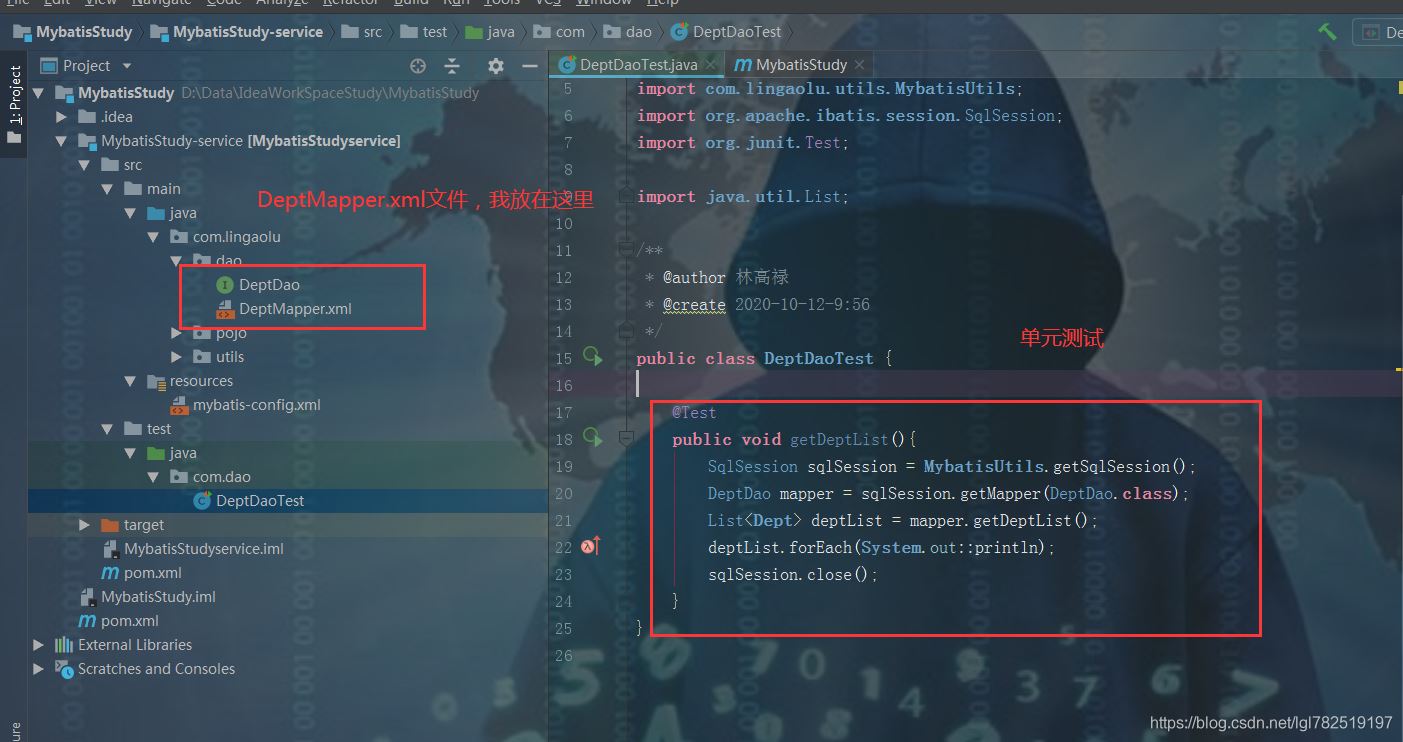Hide the Project panel with the minus icon
Screen dimensions: 1403x742
point(530,65)
